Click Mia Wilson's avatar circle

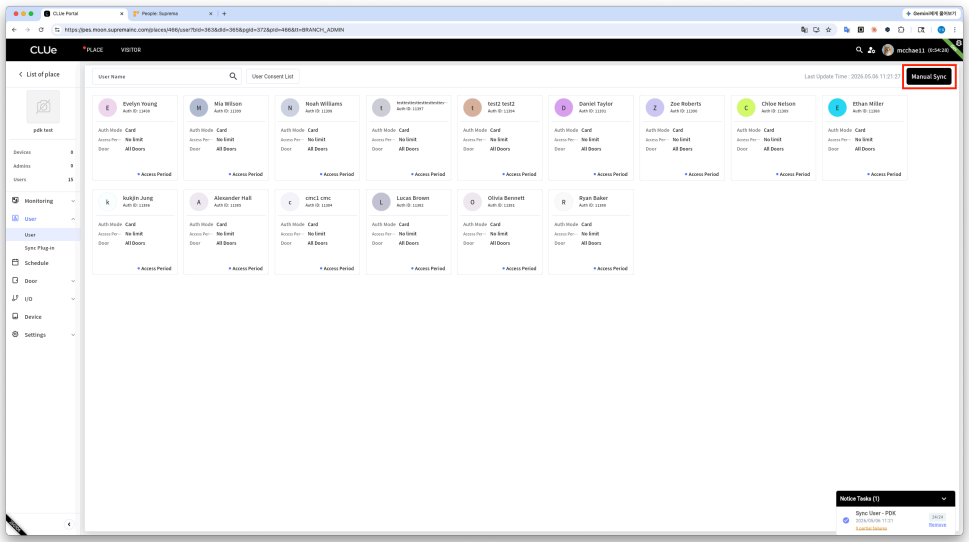tap(198, 108)
